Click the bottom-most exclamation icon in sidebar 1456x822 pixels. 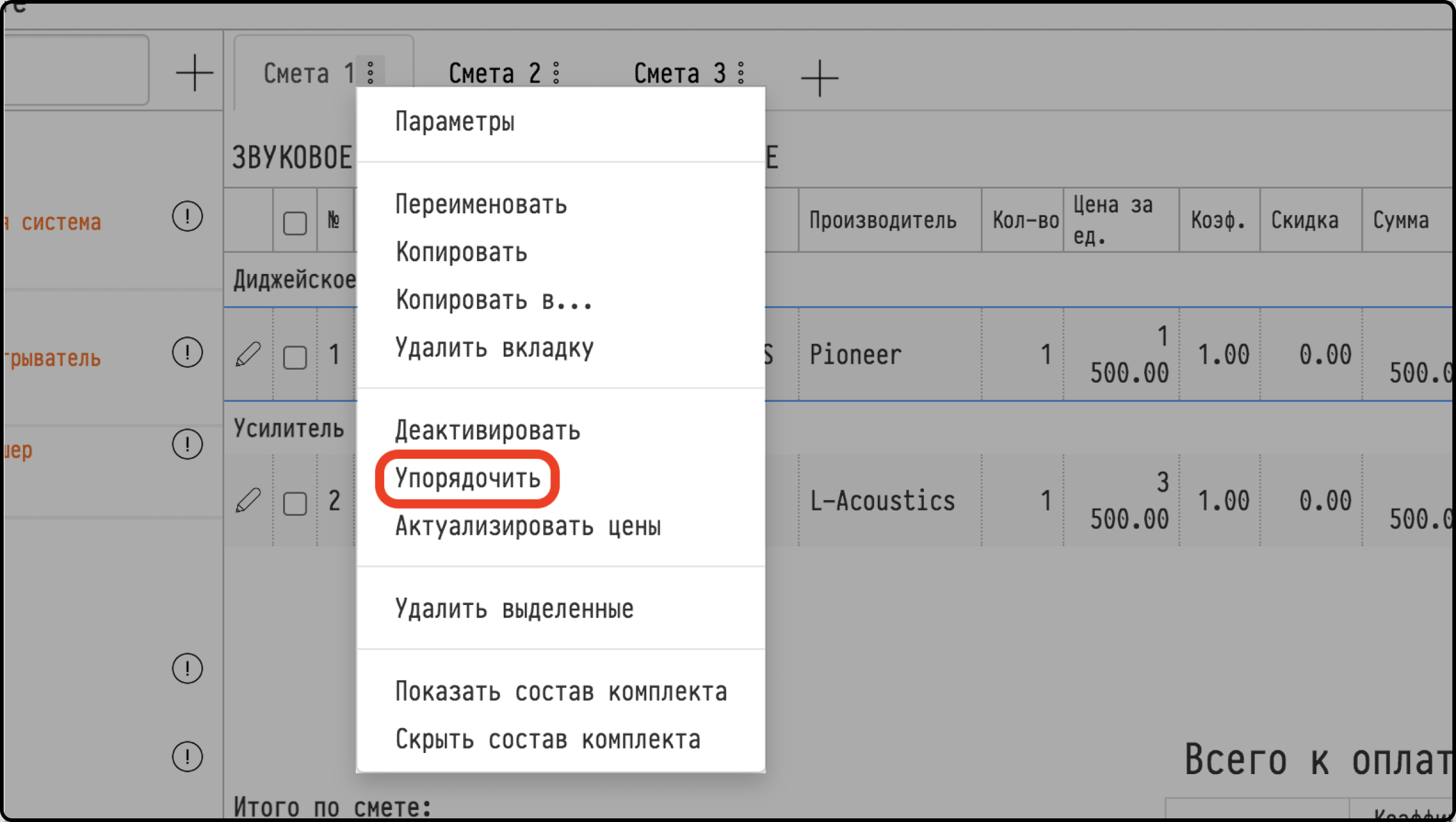[x=187, y=757]
